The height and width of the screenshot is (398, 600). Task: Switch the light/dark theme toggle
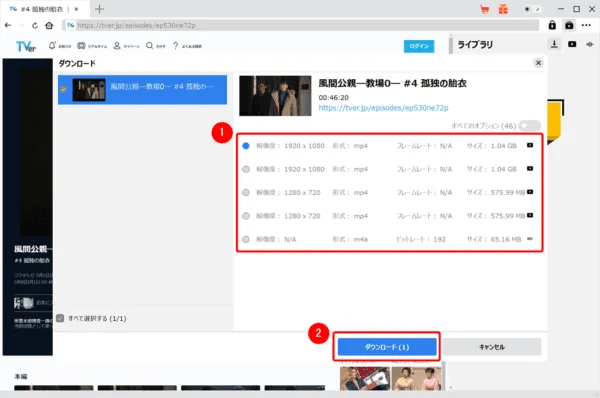tap(532, 9)
